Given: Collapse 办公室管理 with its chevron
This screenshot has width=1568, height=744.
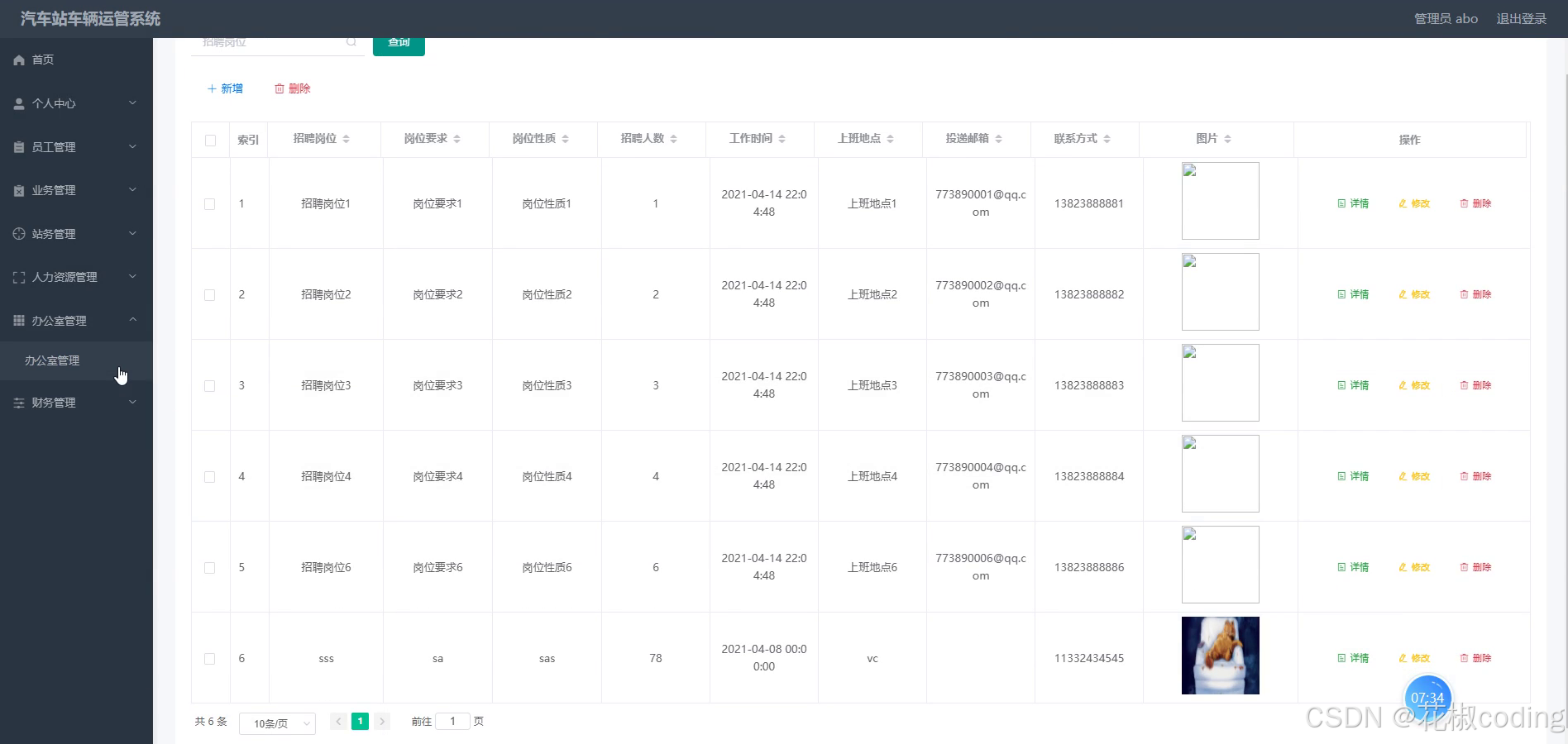Looking at the screenshot, I should (x=132, y=320).
